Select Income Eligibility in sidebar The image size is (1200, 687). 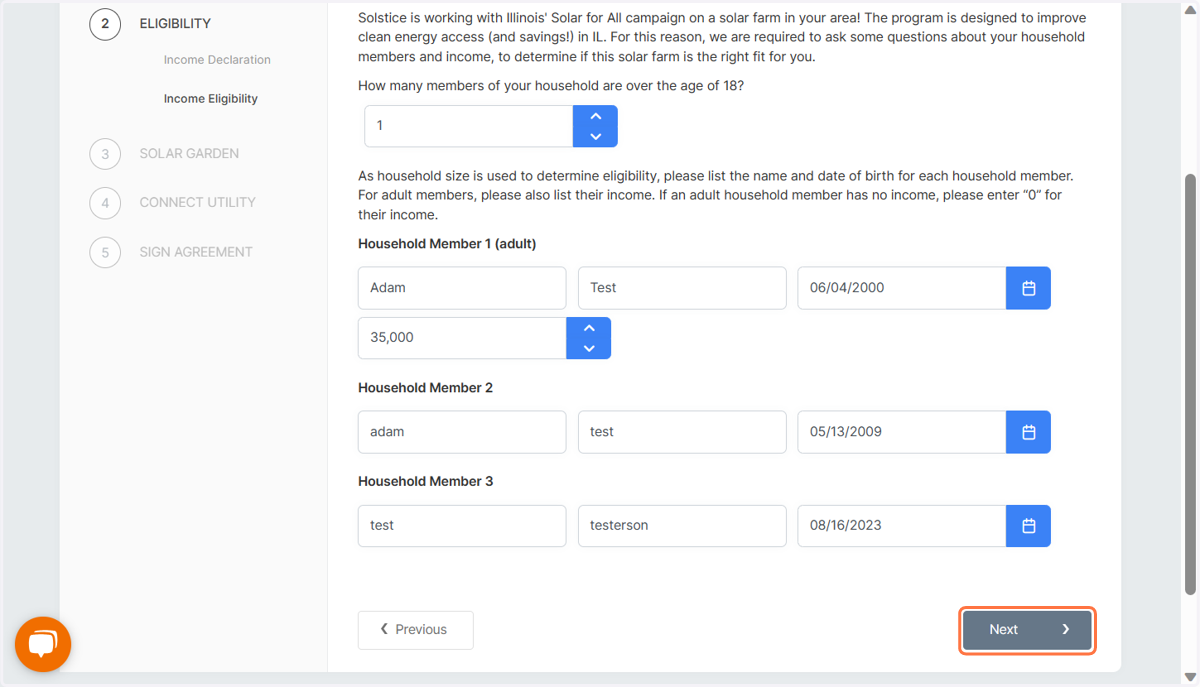point(211,99)
